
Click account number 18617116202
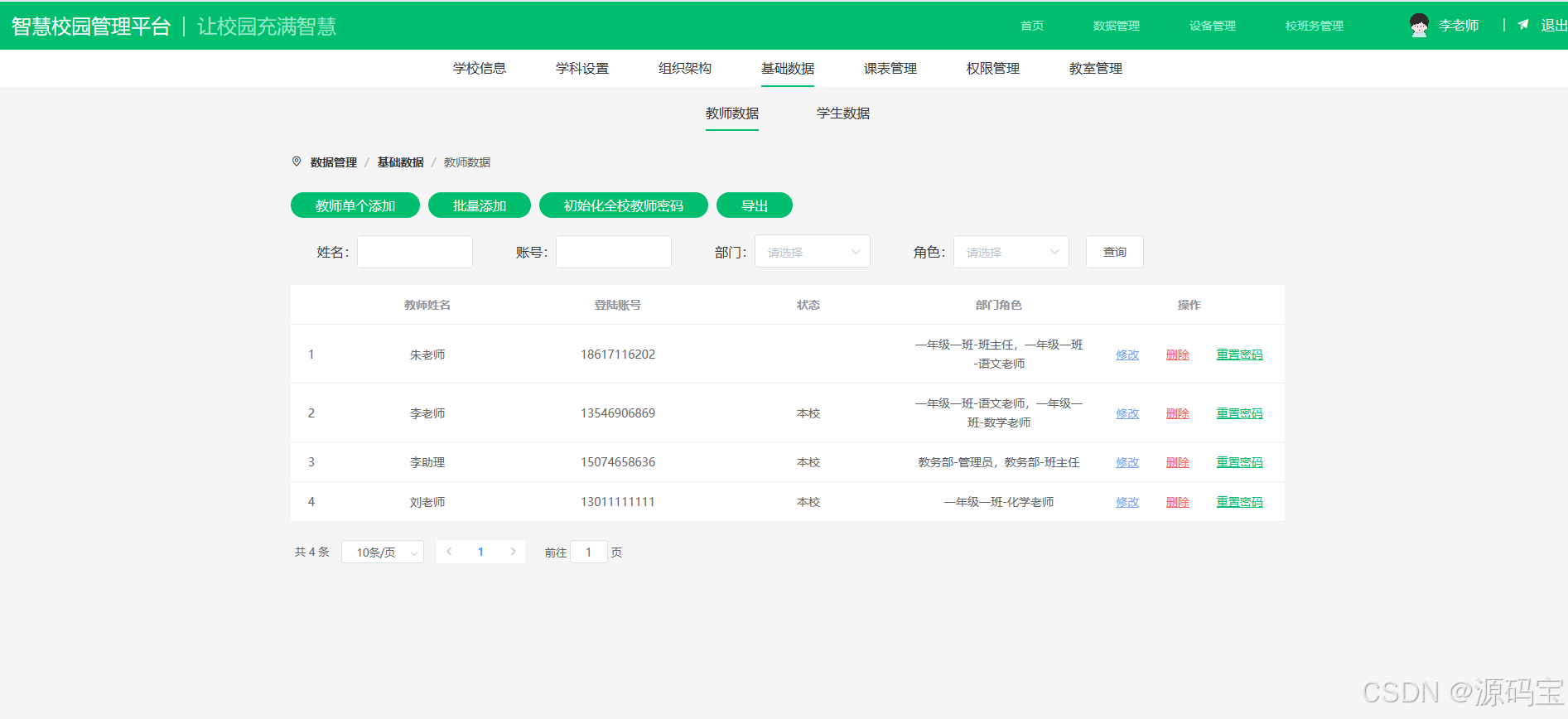[x=618, y=355]
